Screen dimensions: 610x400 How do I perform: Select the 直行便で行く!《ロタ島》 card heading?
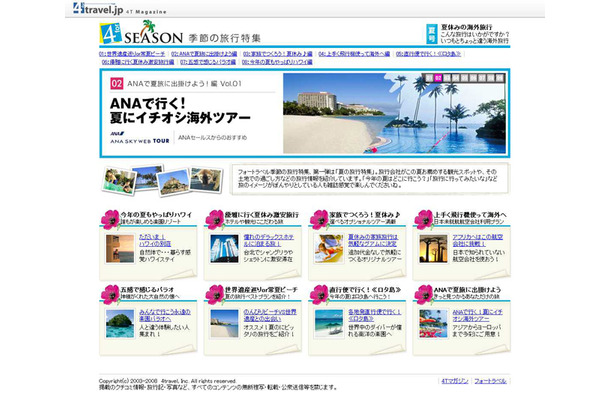pyautogui.click(x=365, y=290)
